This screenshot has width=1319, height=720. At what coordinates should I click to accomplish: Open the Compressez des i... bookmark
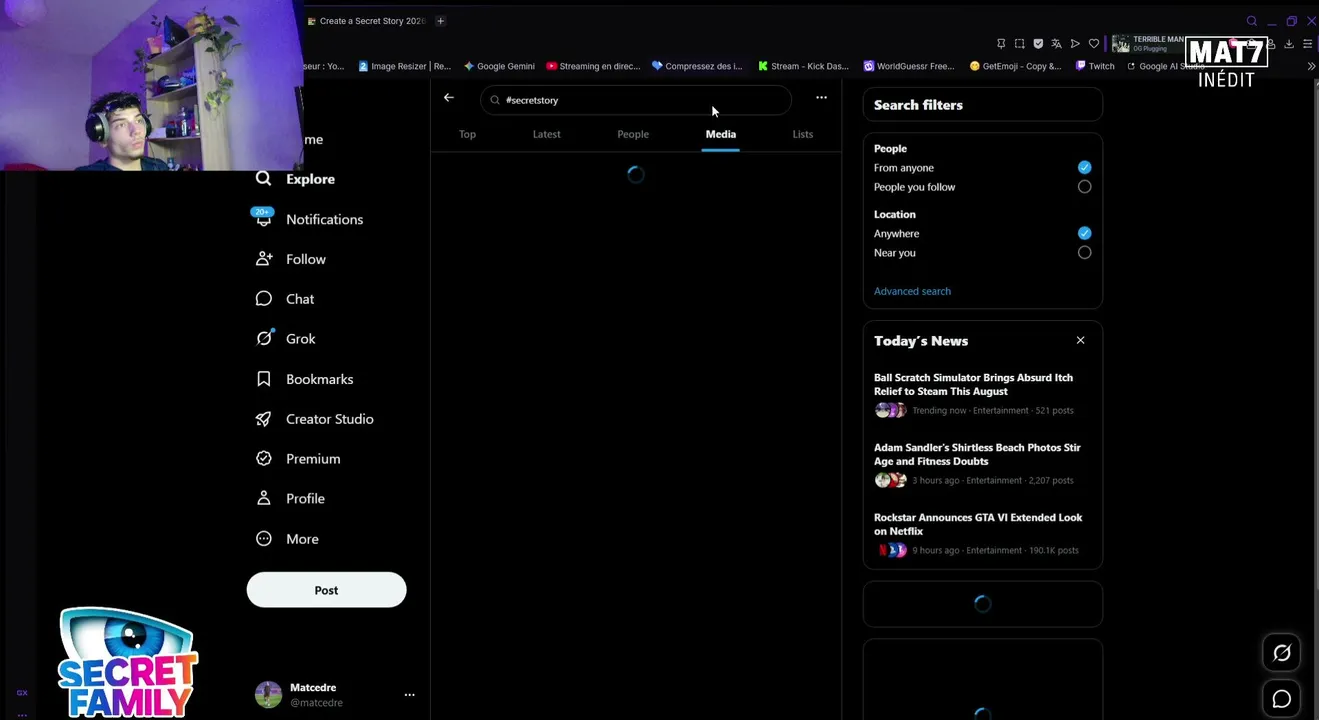[697, 66]
